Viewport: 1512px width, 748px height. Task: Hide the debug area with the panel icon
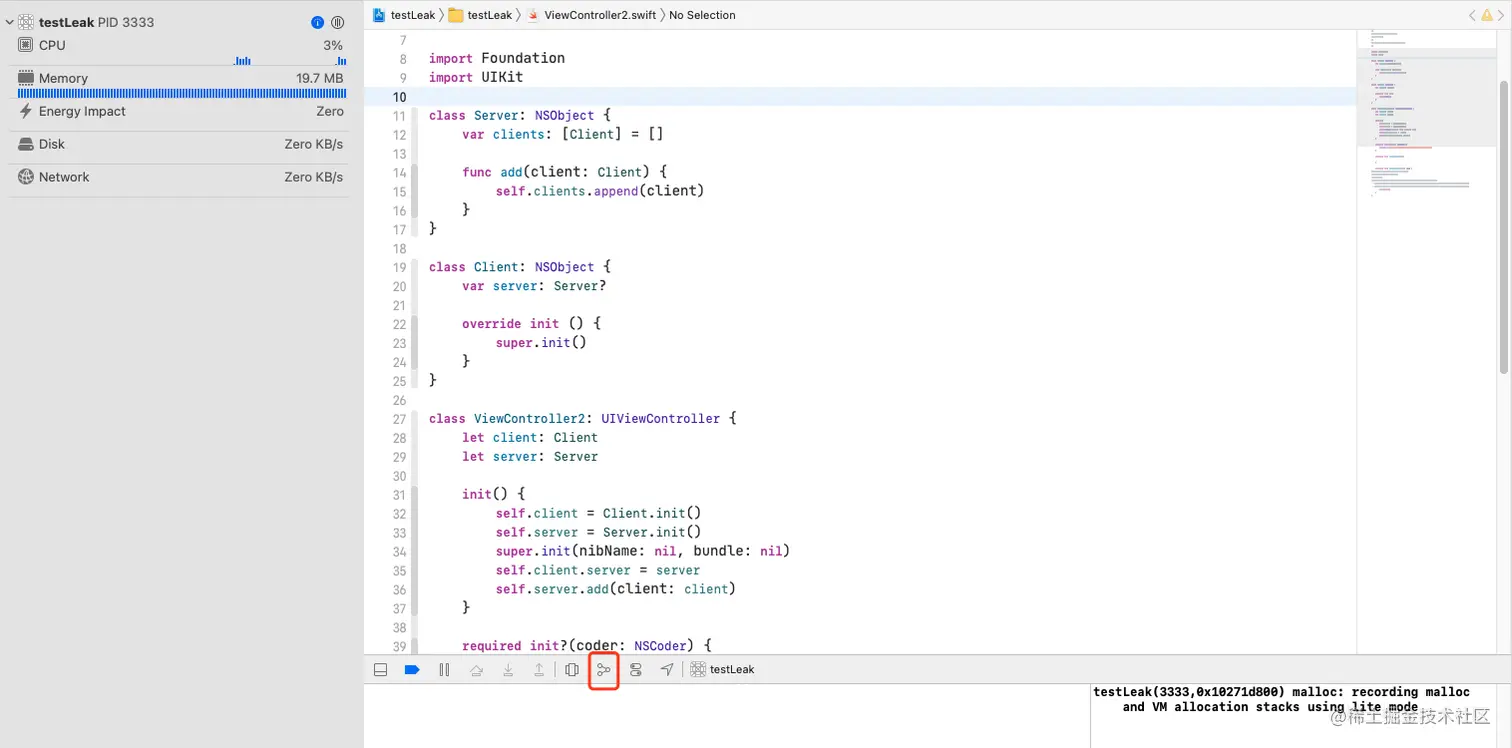[380, 670]
